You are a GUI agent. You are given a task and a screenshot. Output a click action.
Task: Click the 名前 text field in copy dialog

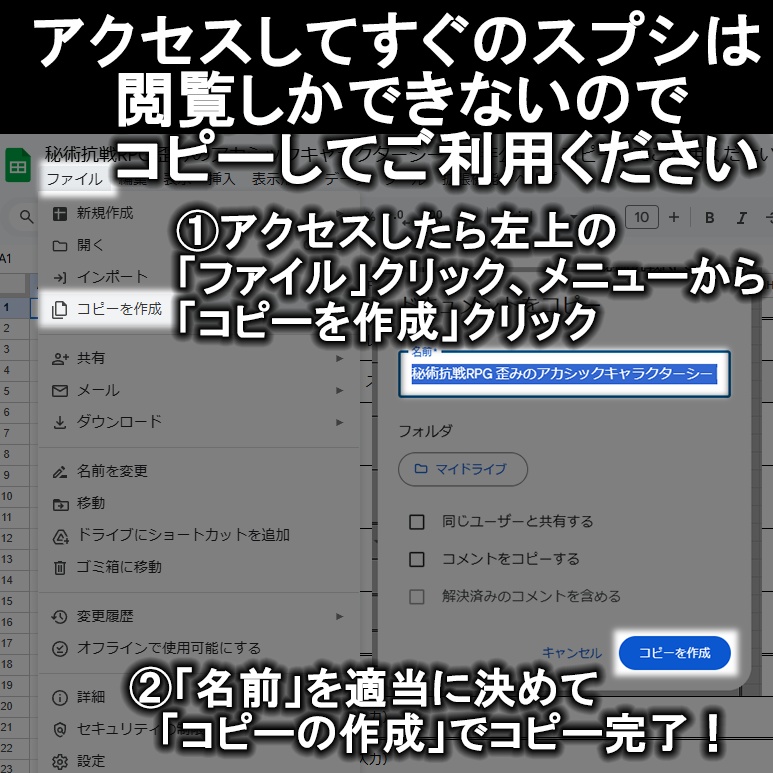(564, 374)
